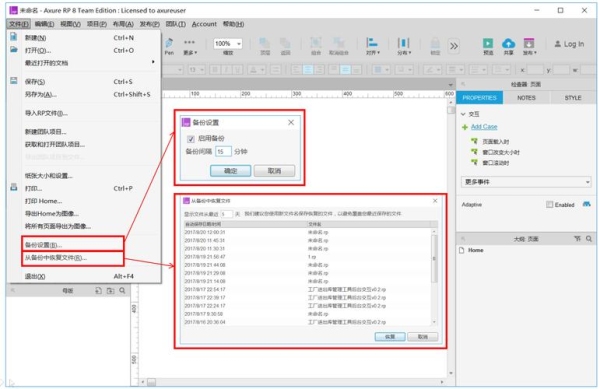
Task: Click the adaptive views icon beside Enabled
Action: (587, 204)
